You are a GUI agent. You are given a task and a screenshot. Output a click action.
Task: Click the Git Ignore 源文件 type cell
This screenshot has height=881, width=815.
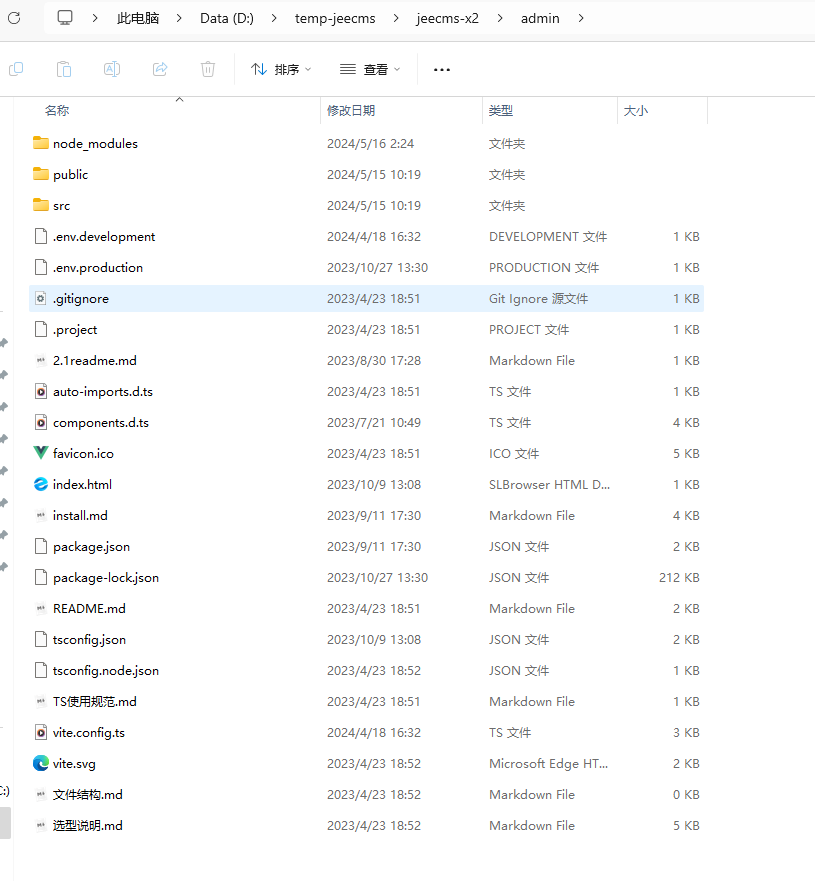(x=538, y=298)
